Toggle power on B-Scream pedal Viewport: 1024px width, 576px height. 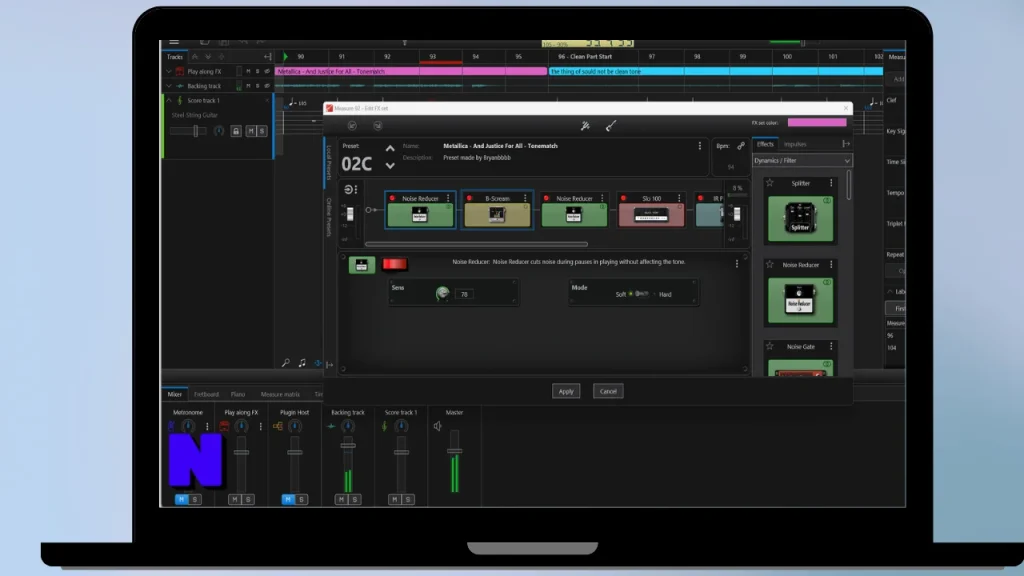point(470,198)
